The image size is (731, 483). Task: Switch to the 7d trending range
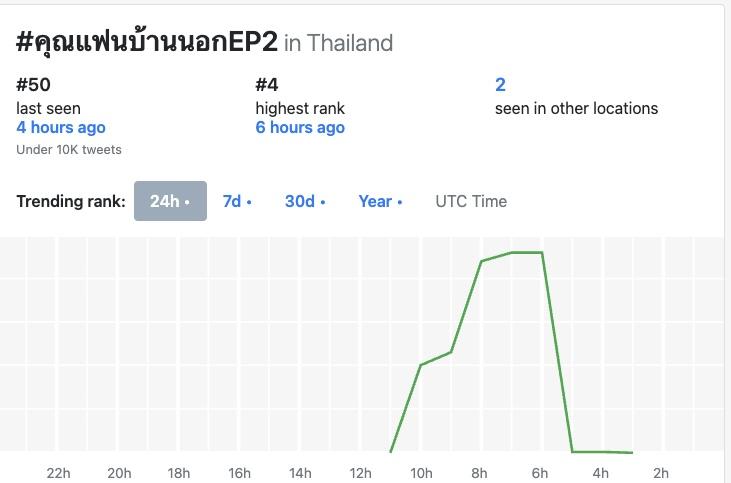coord(236,201)
